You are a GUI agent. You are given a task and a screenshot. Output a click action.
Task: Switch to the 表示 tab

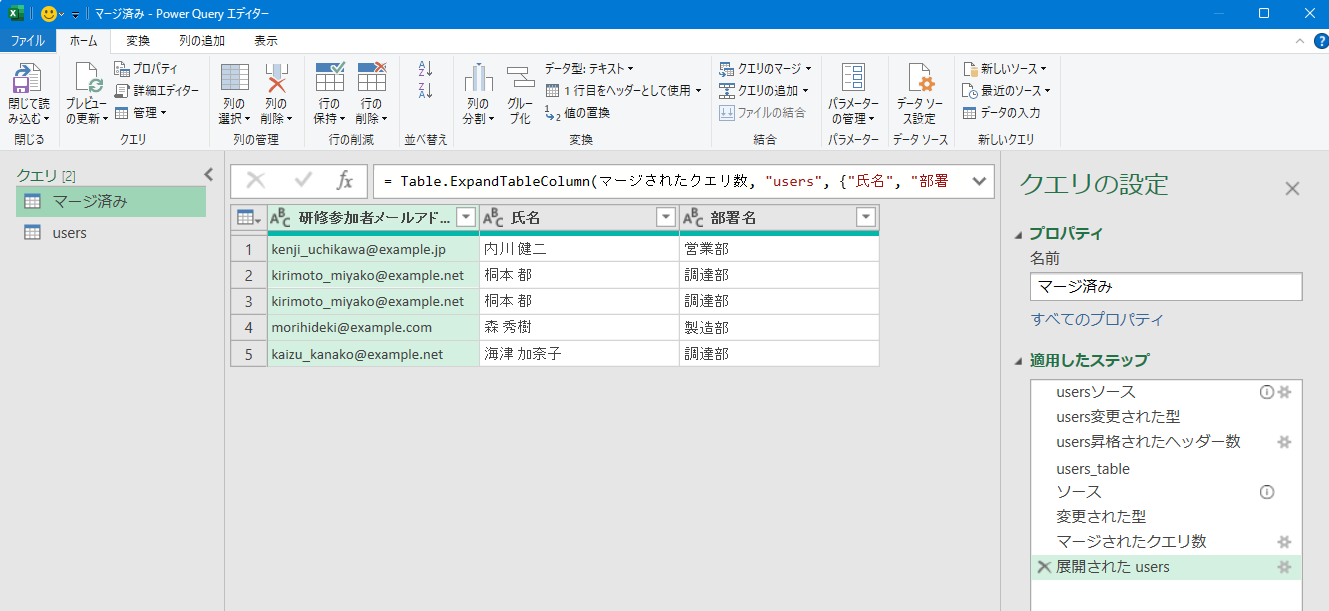[x=266, y=41]
